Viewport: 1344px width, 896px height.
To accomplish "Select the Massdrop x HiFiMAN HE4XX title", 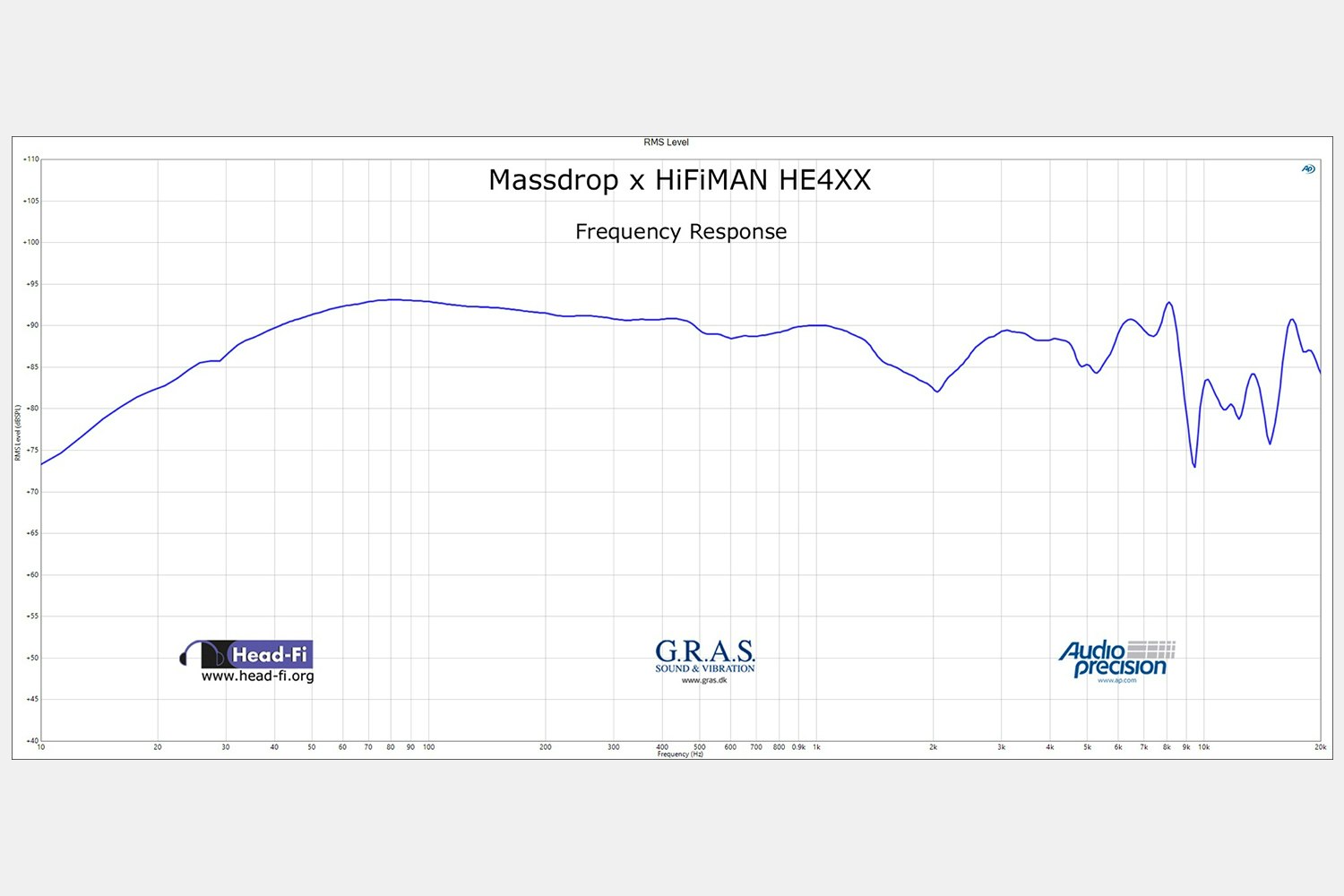I will coord(679,180).
